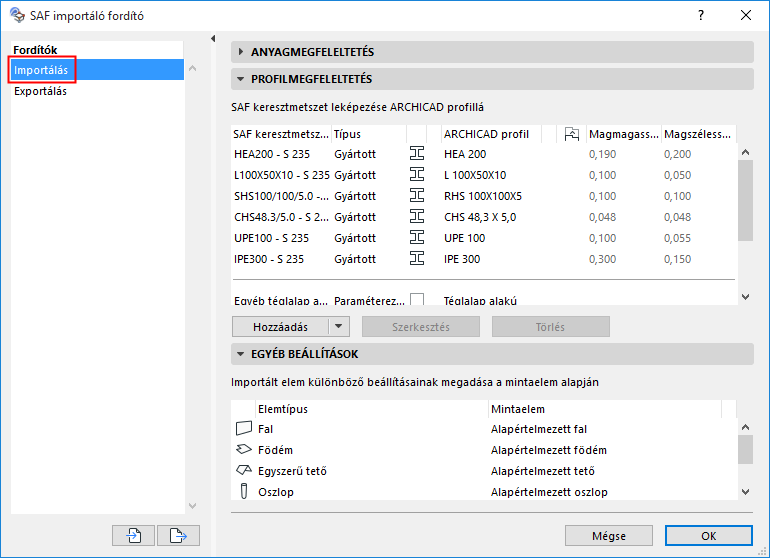Click the export translator icon button
Image resolution: width=770 pixels, height=558 pixels.
pos(178,535)
